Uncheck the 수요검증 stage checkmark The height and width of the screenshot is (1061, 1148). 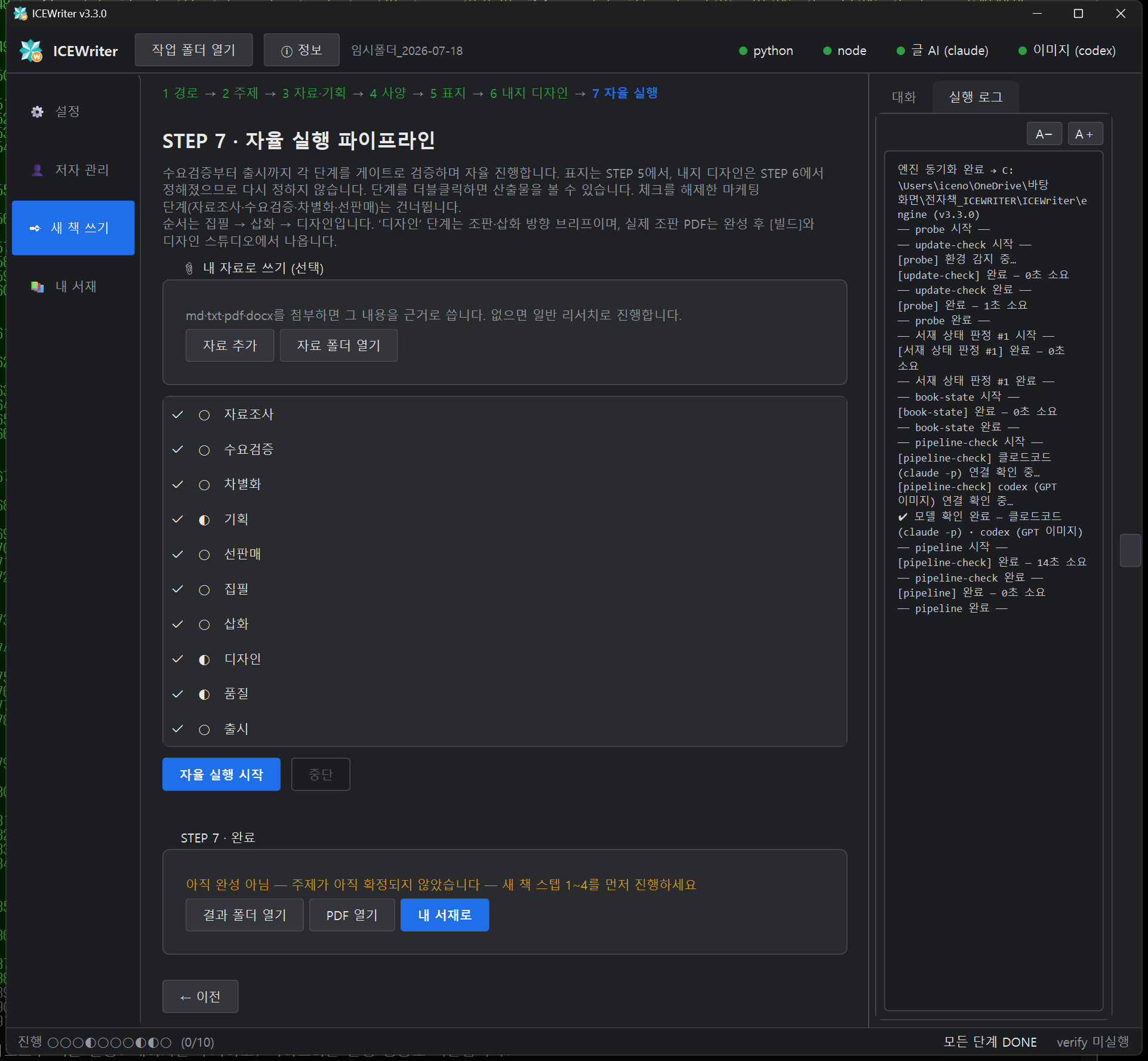point(177,450)
